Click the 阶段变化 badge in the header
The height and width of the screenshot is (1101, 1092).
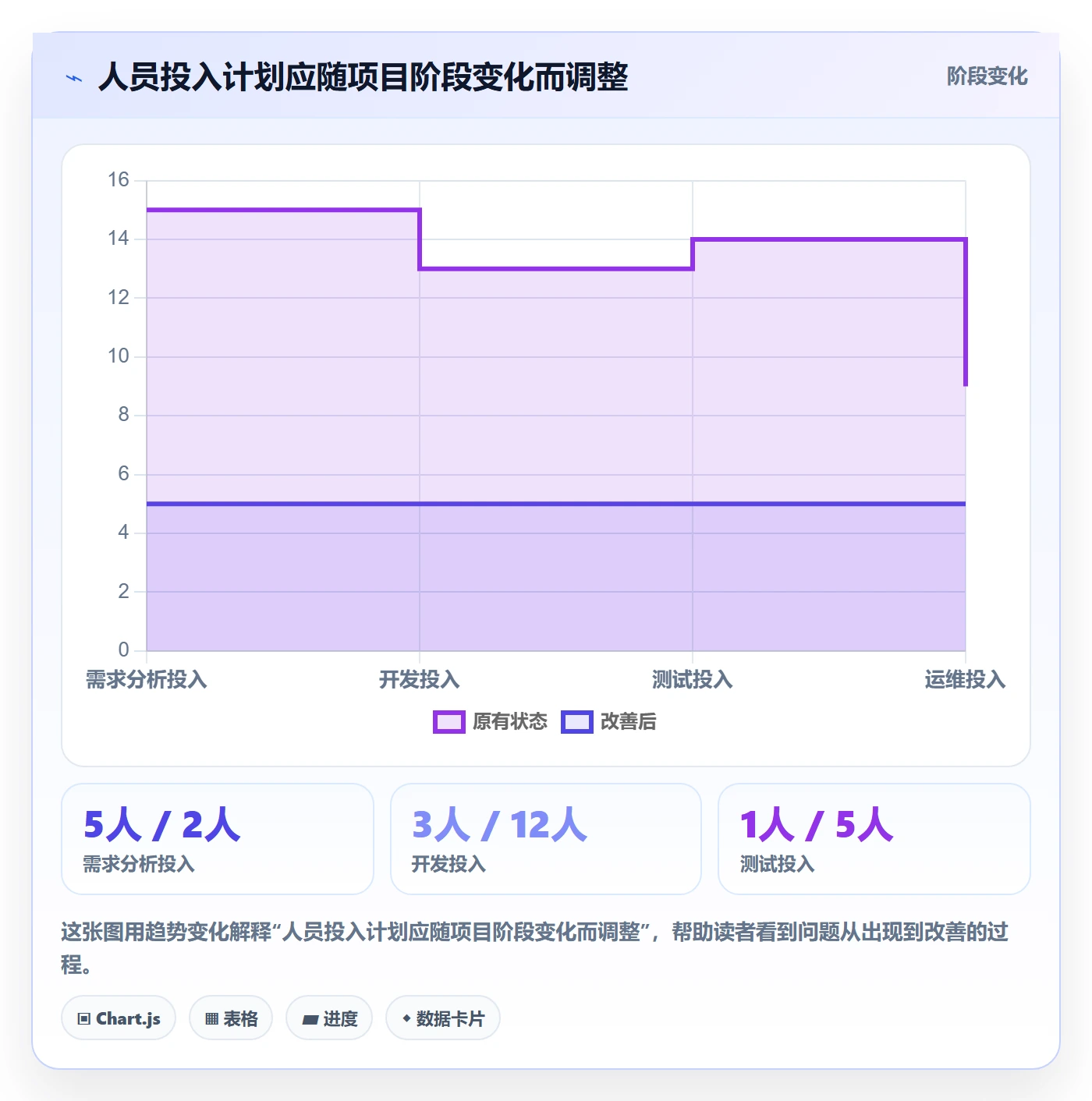987,76
